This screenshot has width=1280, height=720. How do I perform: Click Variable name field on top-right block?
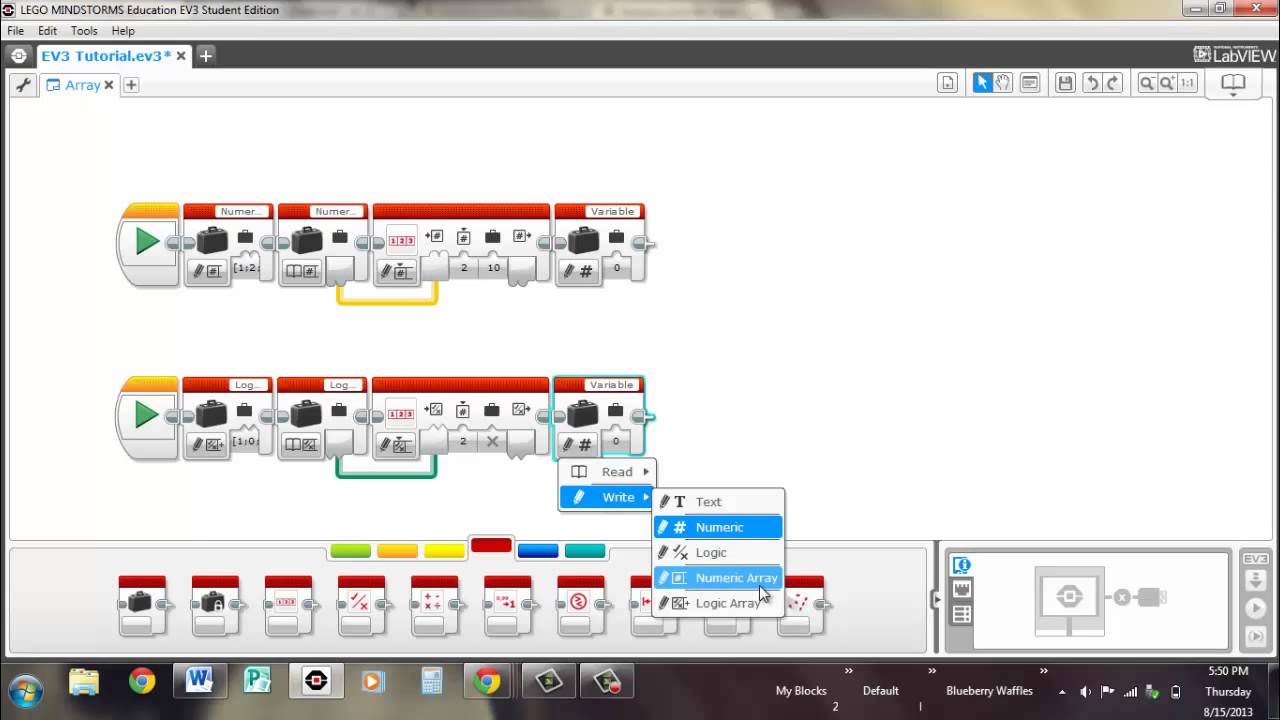[612, 211]
